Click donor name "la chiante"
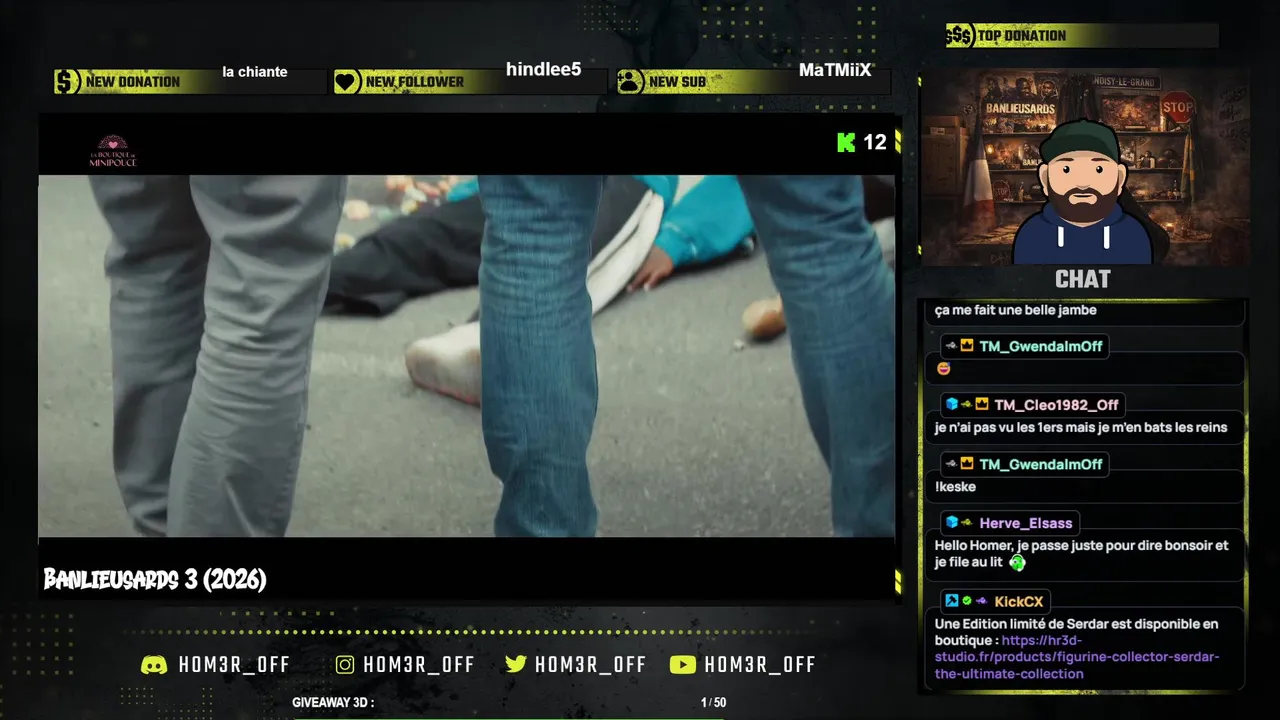Screen dimensions: 1280x720 255,72
